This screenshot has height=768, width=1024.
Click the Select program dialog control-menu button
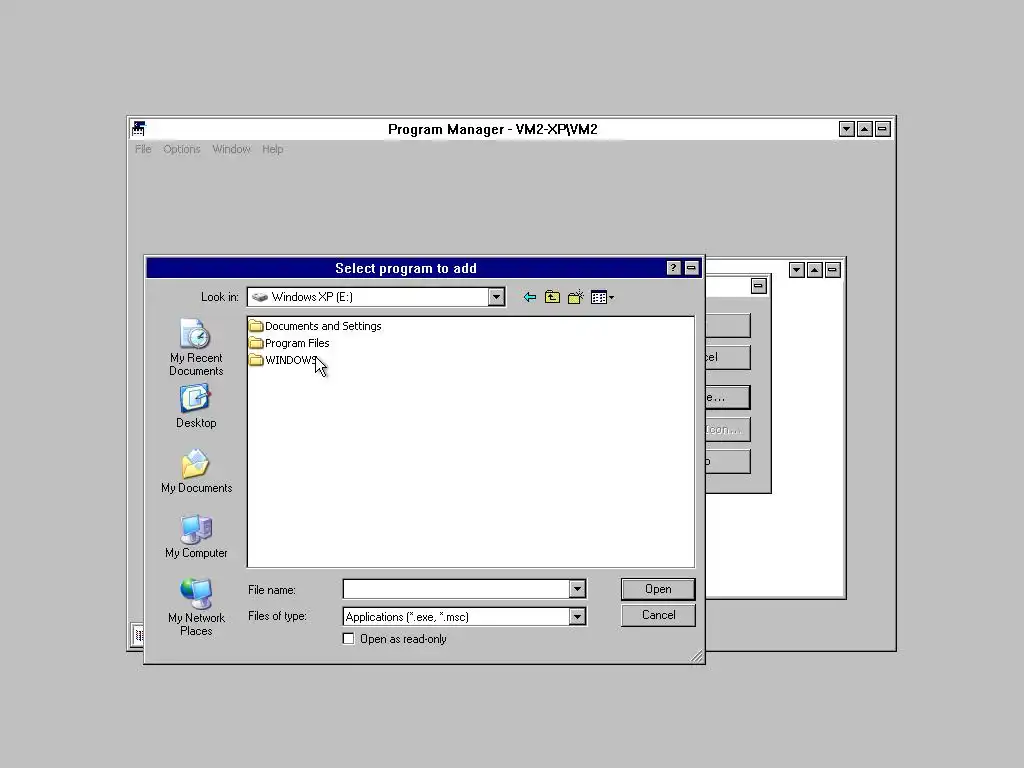click(692, 268)
